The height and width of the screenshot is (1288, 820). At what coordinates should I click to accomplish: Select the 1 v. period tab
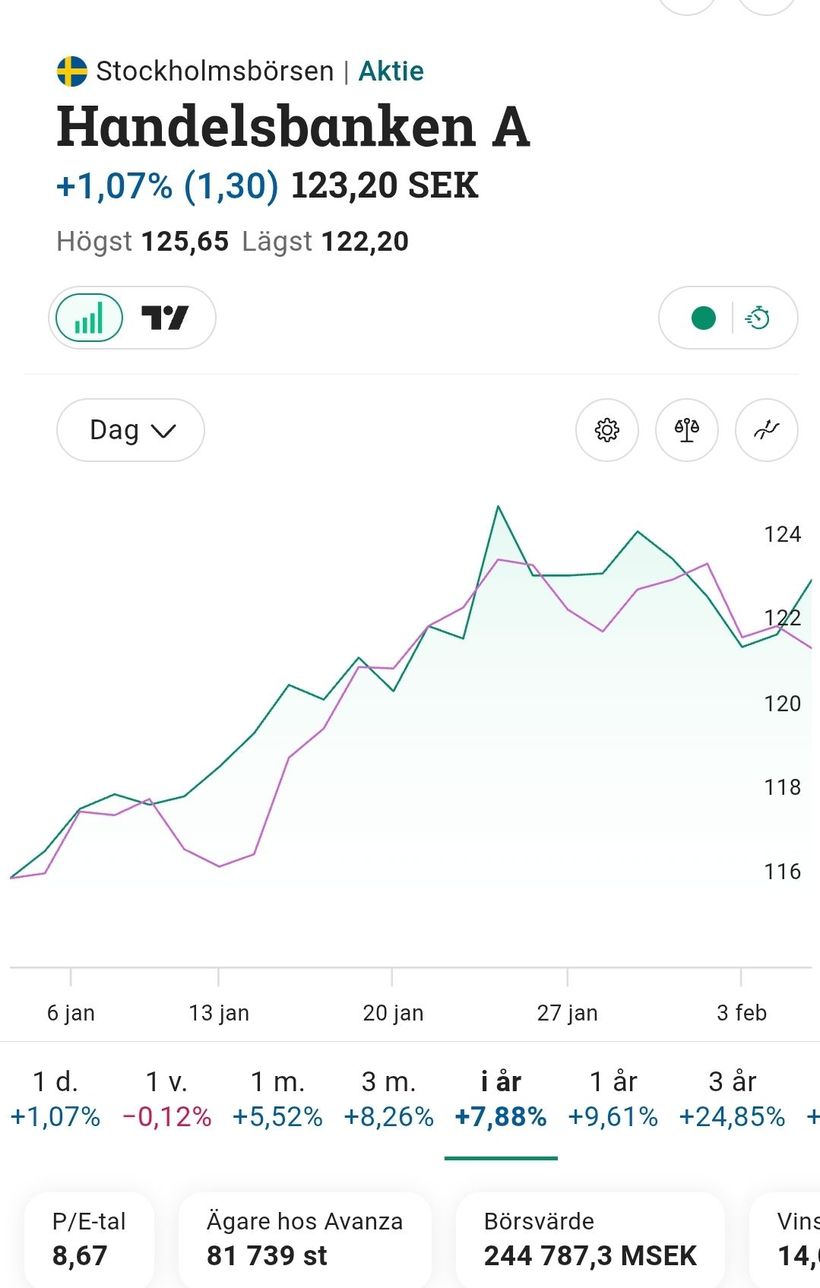point(167,1098)
